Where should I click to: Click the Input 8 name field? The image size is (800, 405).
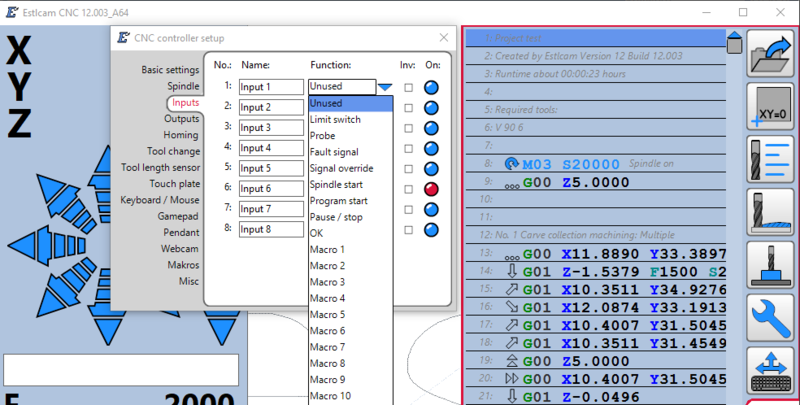(x=271, y=230)
